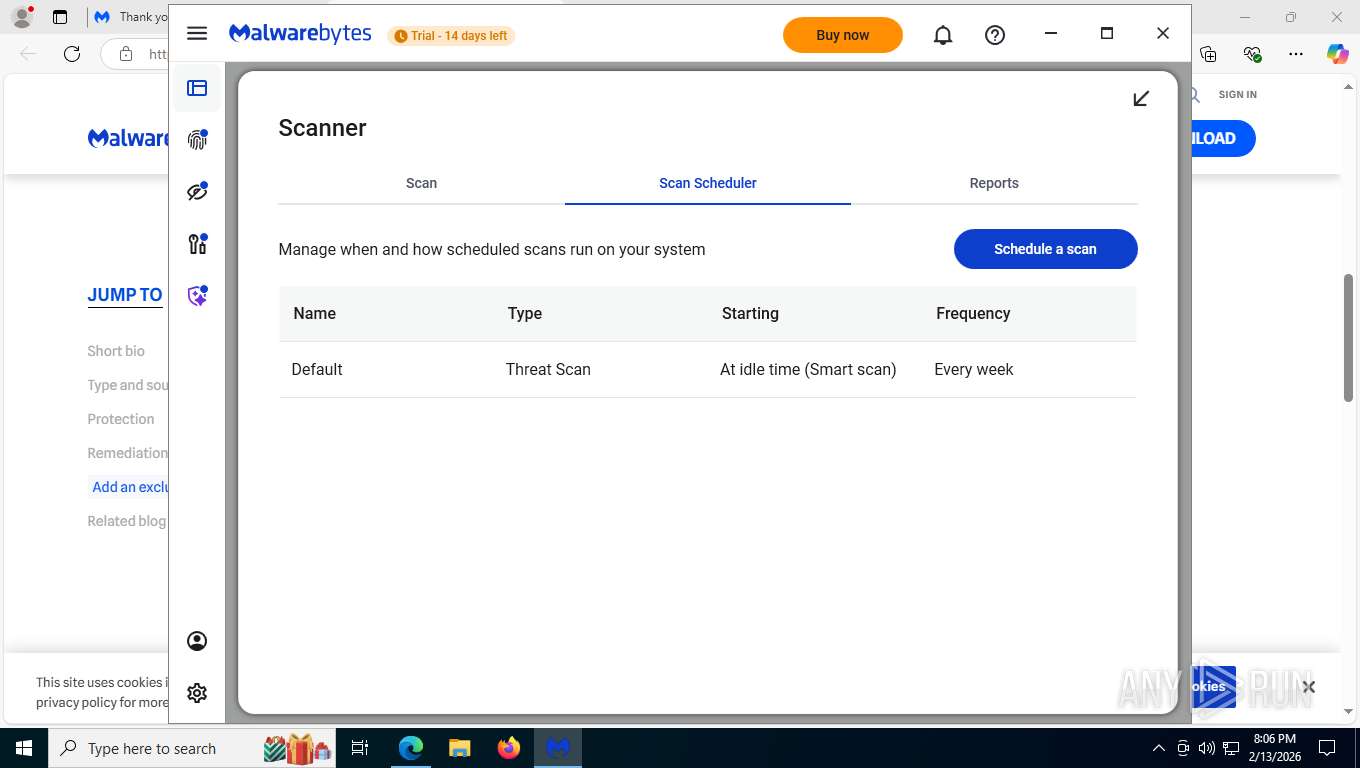Open the shield Trusted Advisor sidebar icon

(197, 296)
